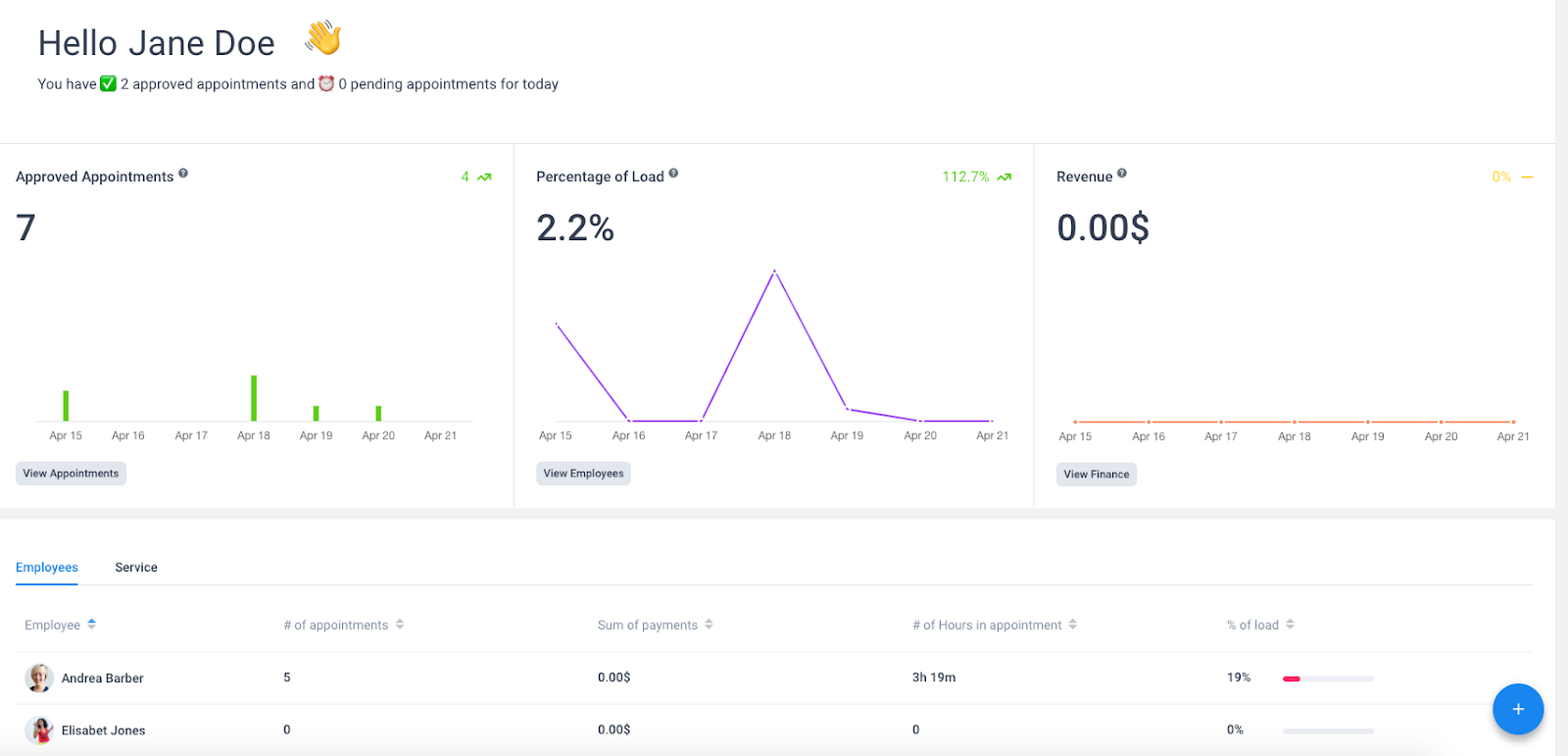Click Andrea Barber's avatar picture
The width and height of the screenshot is (1568, 756).
point(39,678)
